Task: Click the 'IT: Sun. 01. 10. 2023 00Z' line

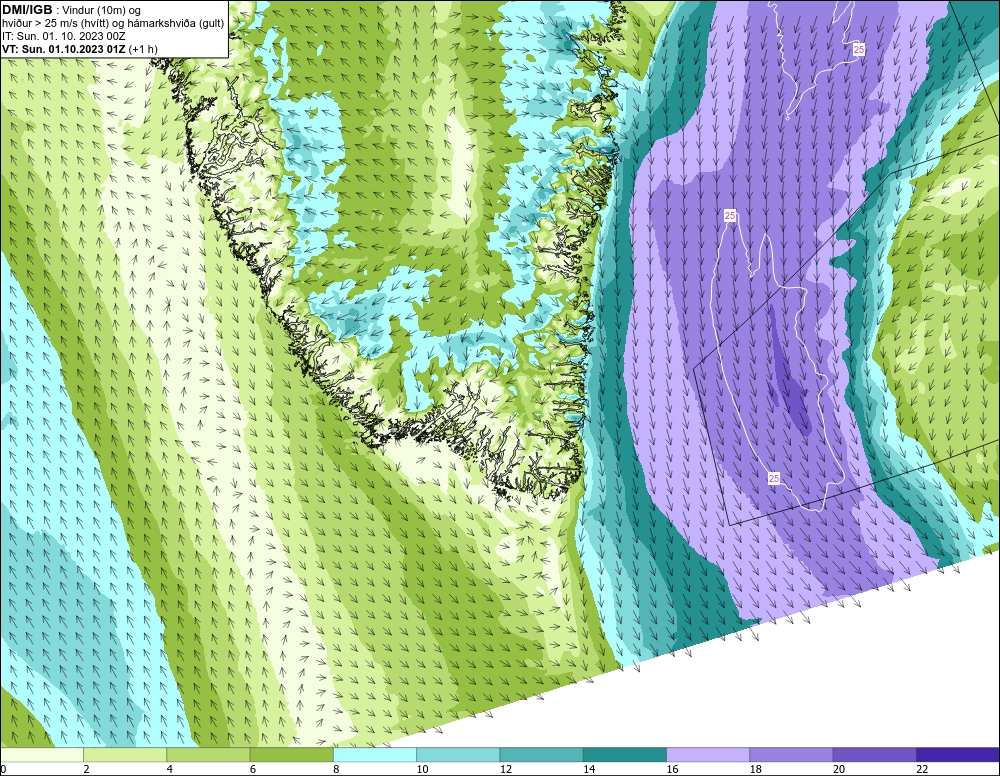Action: coord(64,36)
